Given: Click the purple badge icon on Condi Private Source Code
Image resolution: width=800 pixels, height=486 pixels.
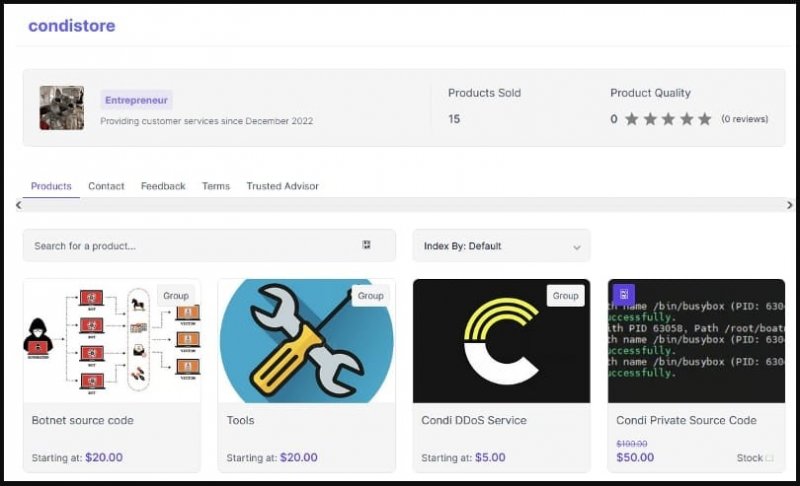Looking at the screenshot, I should pyautogui.click(x=623, y=294).
